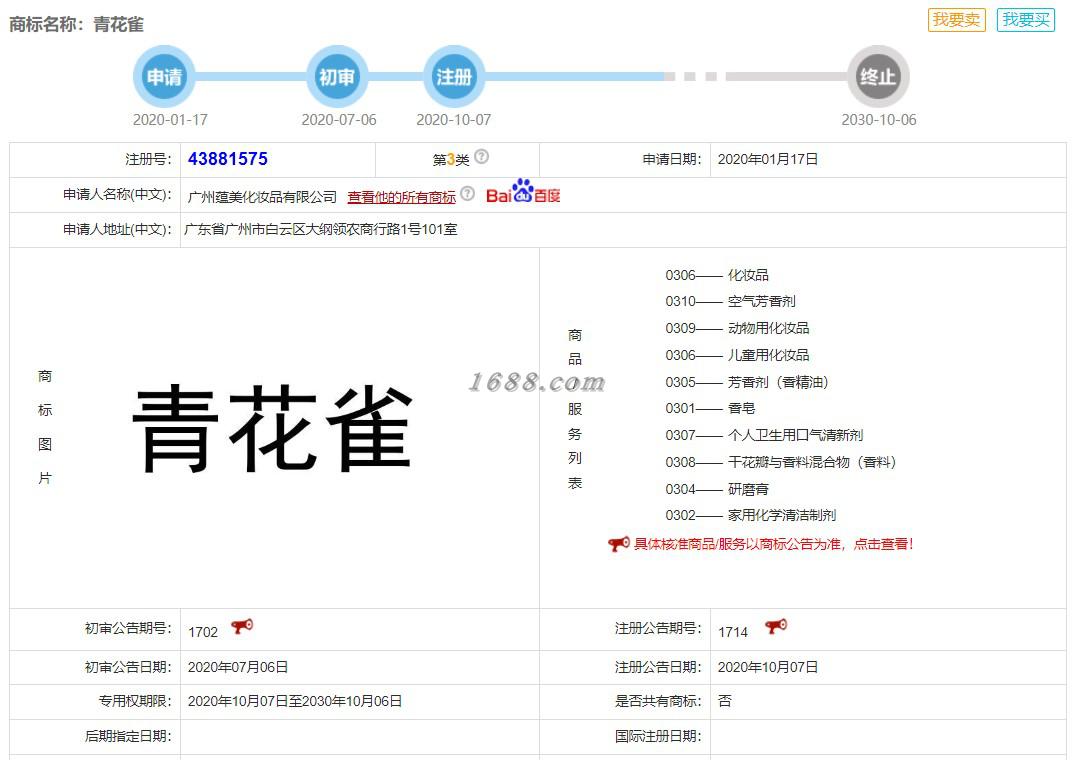The image size is (1072, 760).
Task: Click timeline date 2030-10-06
Action: 879,120
